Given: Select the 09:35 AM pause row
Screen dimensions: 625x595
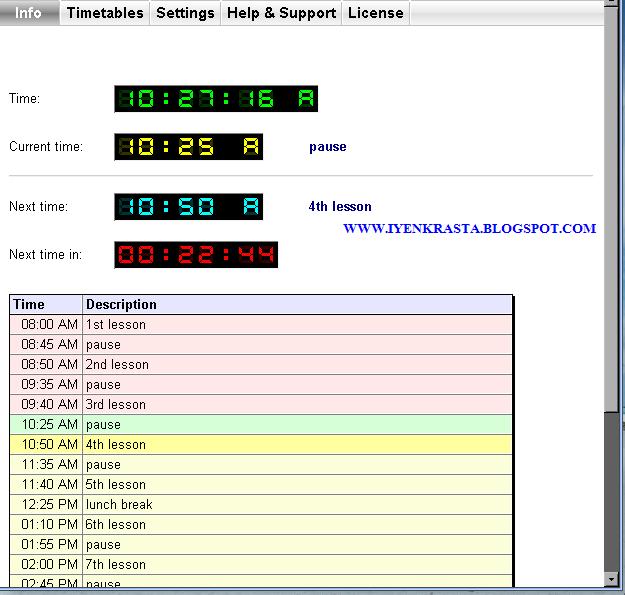Looking at the screenshot, I should pyautogui.click(x=261, y=385).
